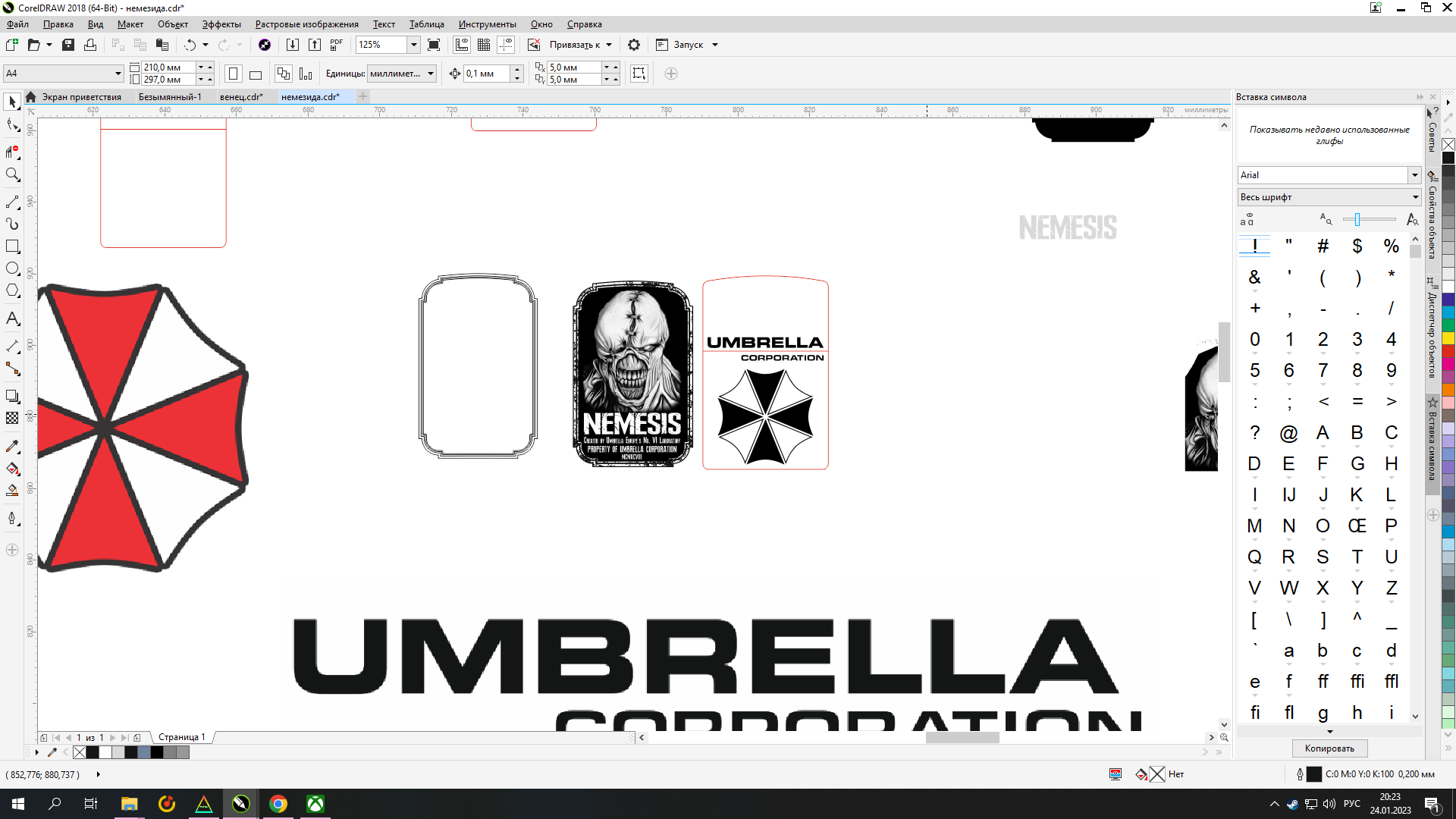Open the 'Весь шрифт' character filter dropdown
This screenshot has width=1456, height=819.
[x=1329, y=197]
